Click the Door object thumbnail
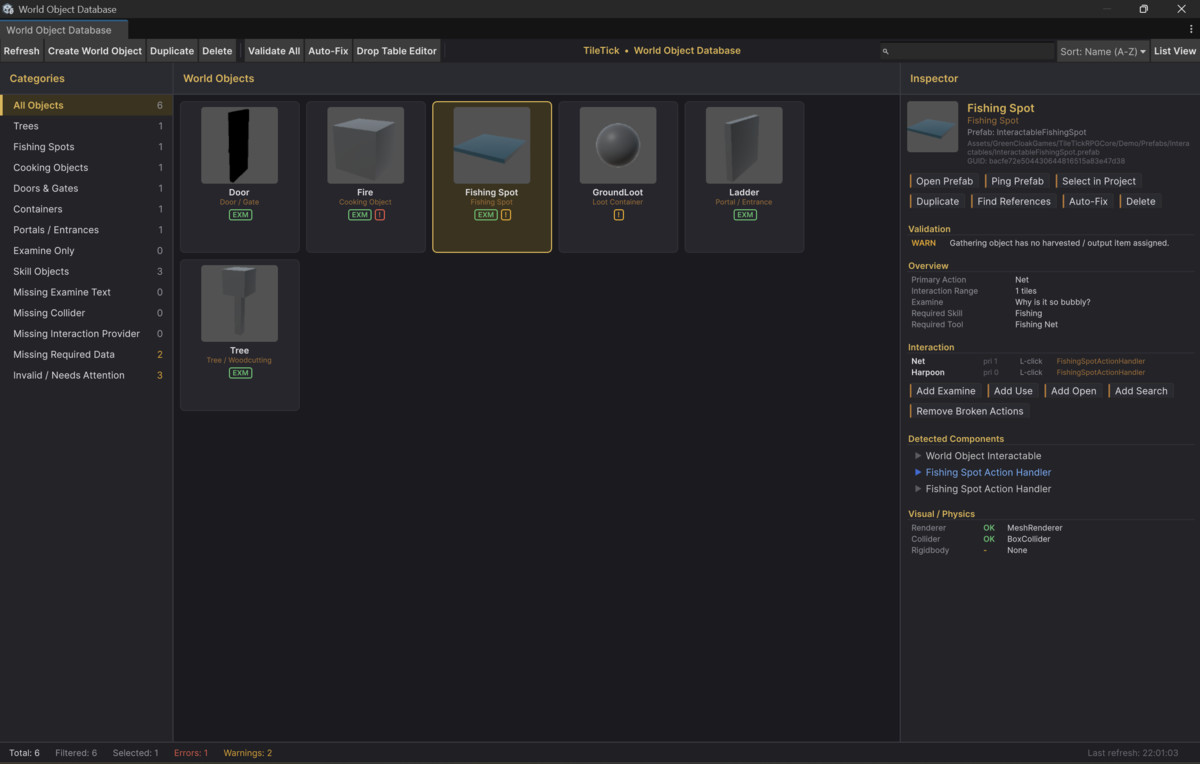 coord(239,145)
